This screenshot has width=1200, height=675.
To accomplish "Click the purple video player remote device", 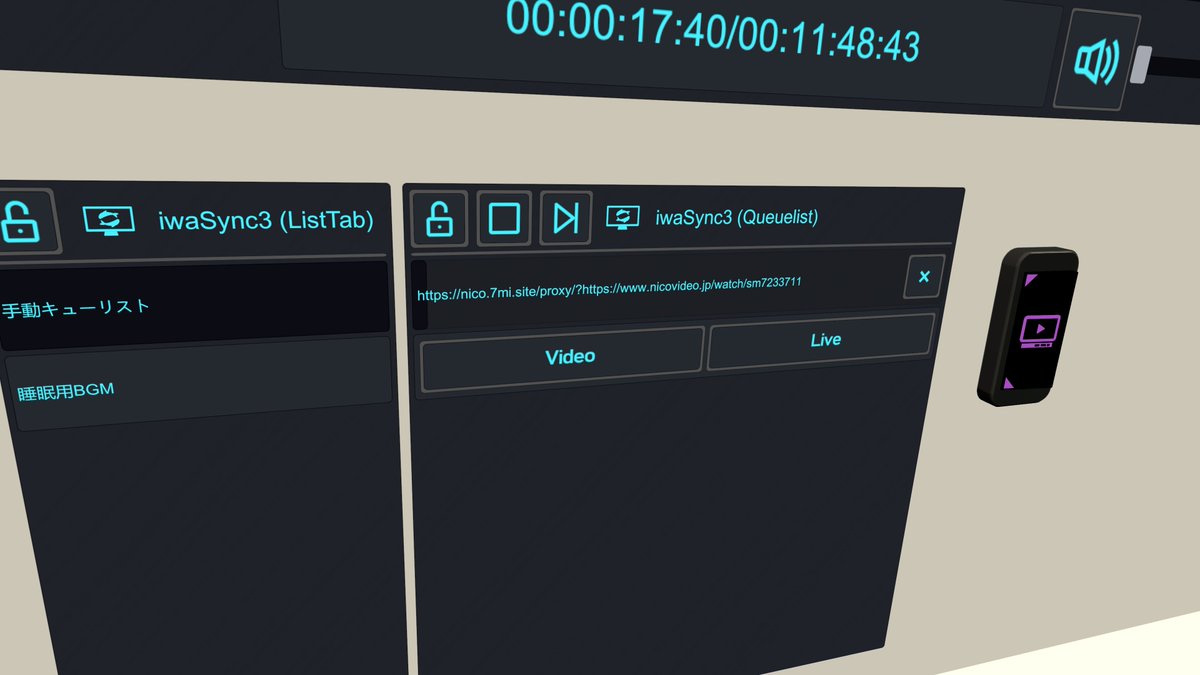I will coord(1029,326).
